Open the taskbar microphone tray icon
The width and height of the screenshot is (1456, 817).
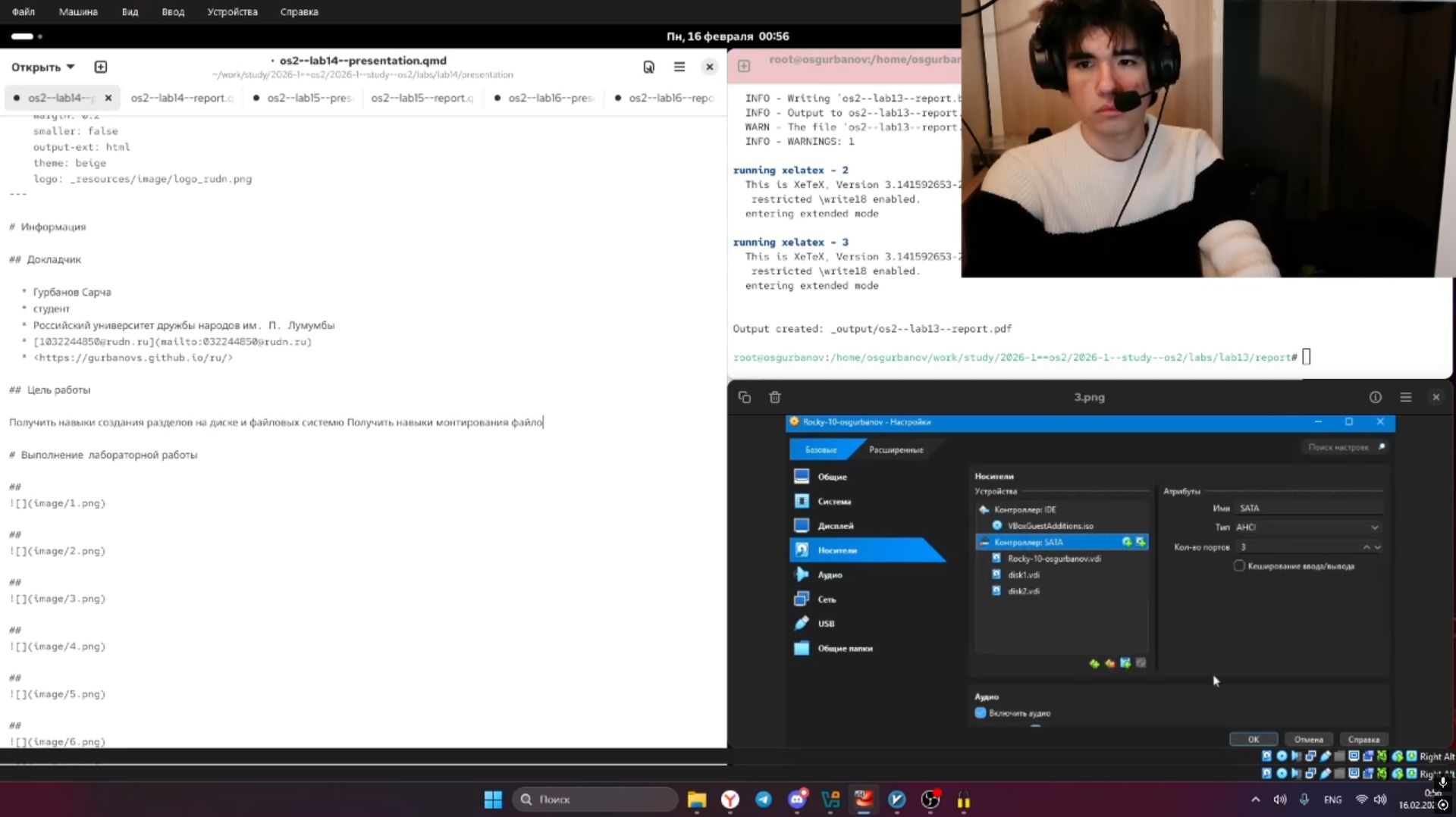pyautogui.click(x=1304, y=800)
